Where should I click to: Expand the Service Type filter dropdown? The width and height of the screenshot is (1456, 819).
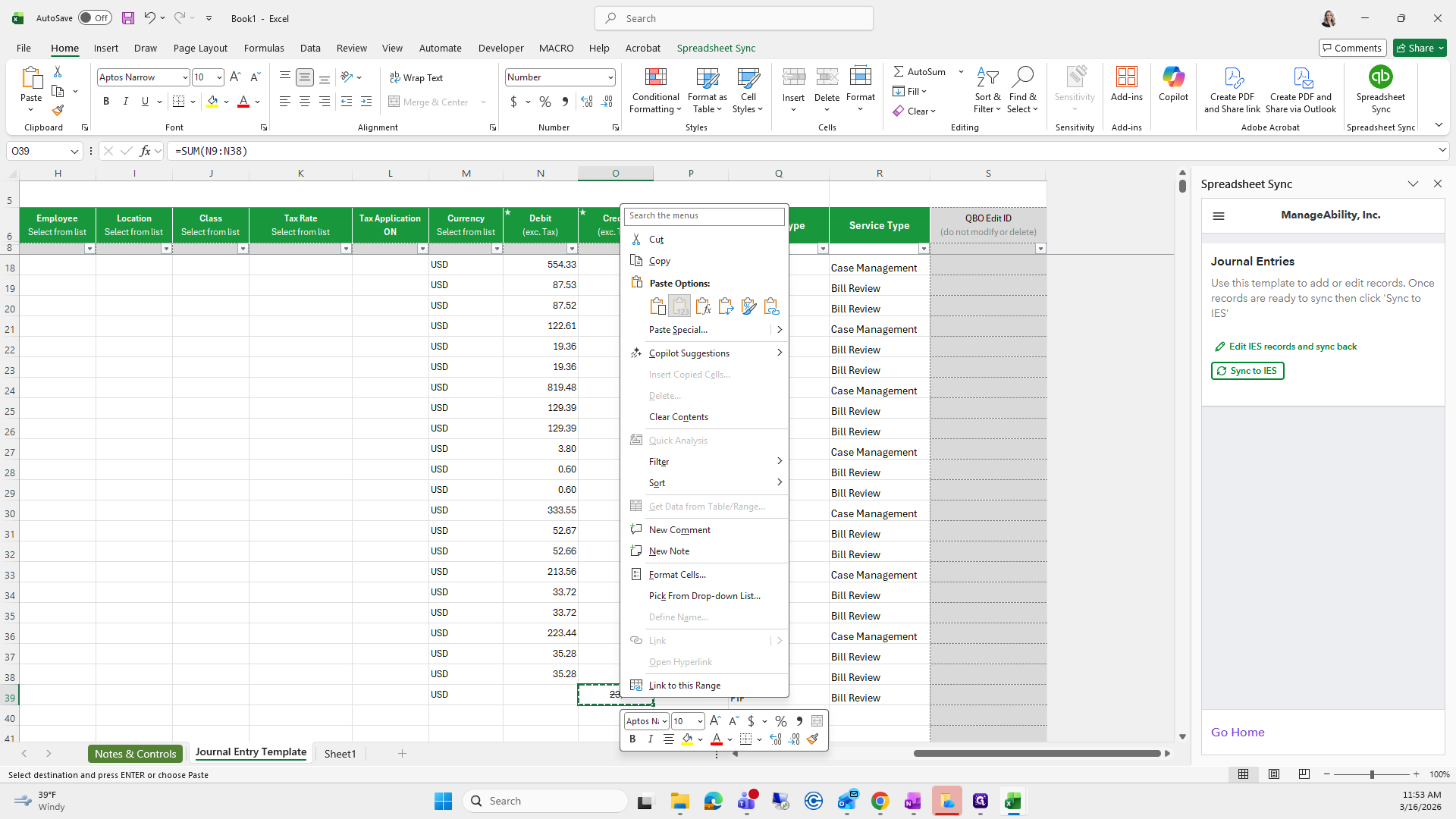[x=923, y=249]
